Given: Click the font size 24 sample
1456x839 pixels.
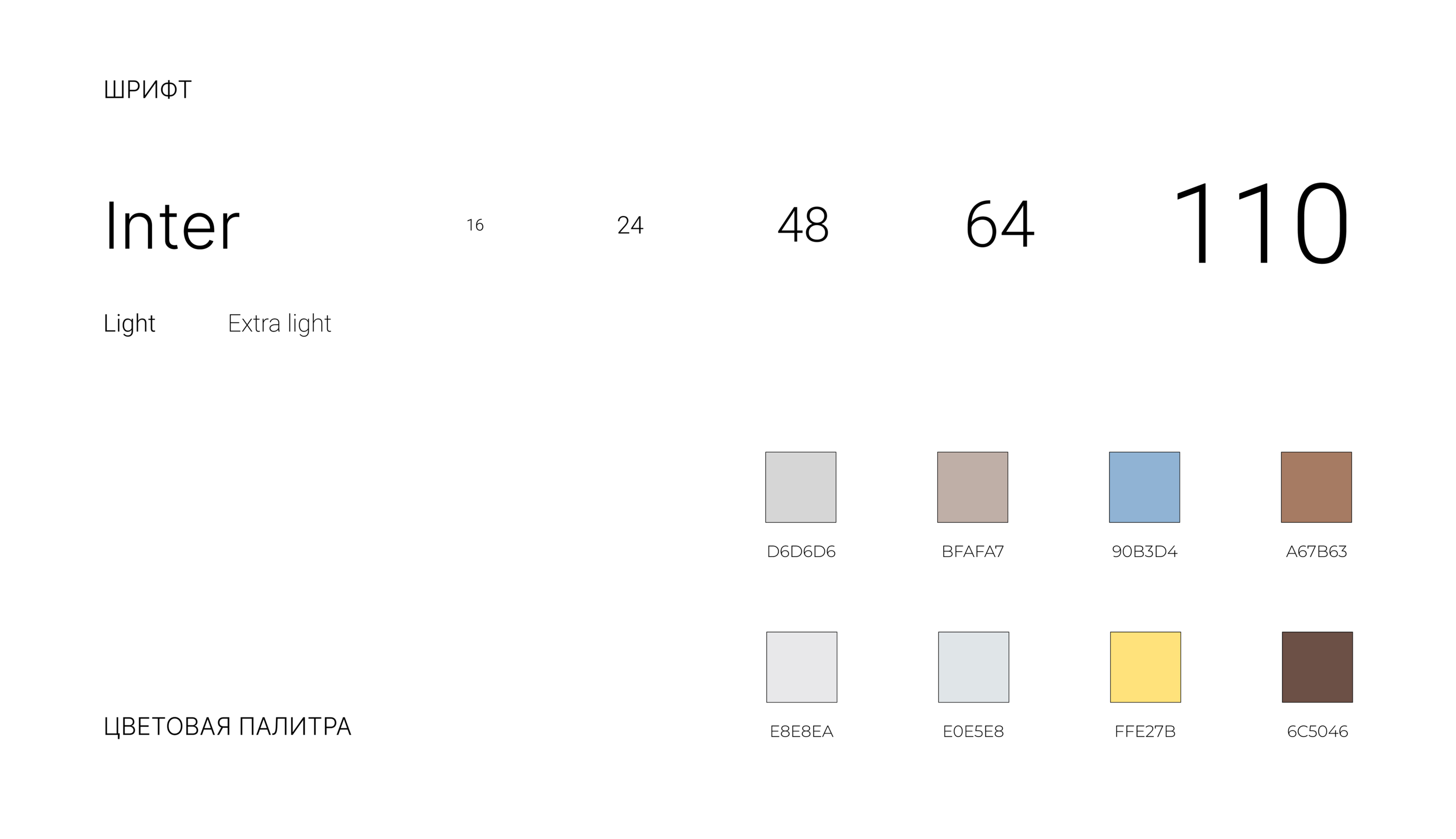Looking at the screenshot, I should pyautogui.click(x=630, y=225).
